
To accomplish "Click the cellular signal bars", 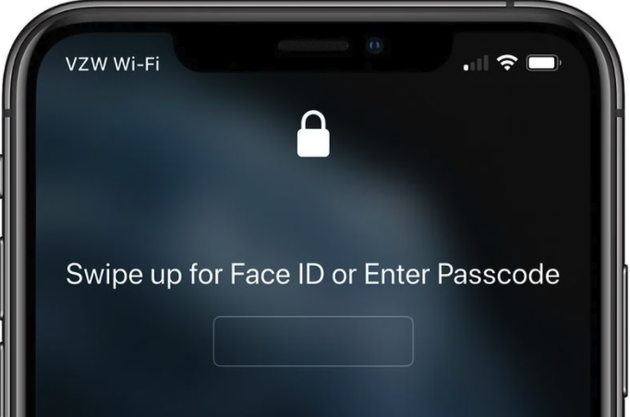I will [x=476, y=63].
